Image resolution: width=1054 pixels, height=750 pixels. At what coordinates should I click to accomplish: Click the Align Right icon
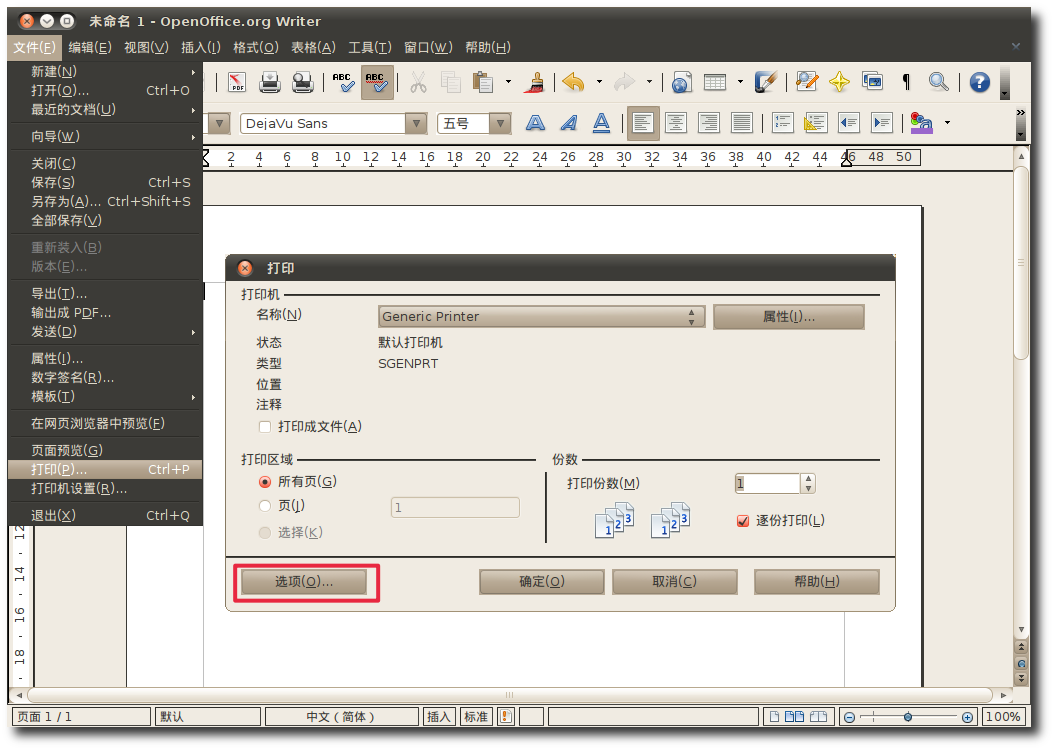tap(708, 123)
